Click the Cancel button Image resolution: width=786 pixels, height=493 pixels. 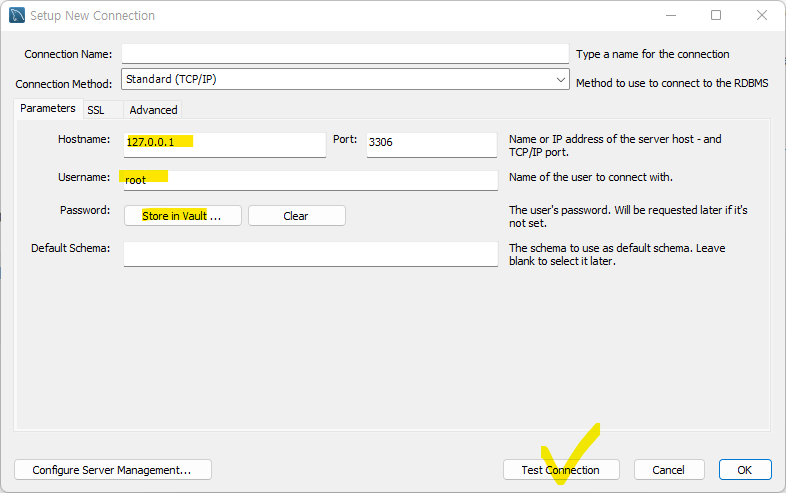point(669,470)
